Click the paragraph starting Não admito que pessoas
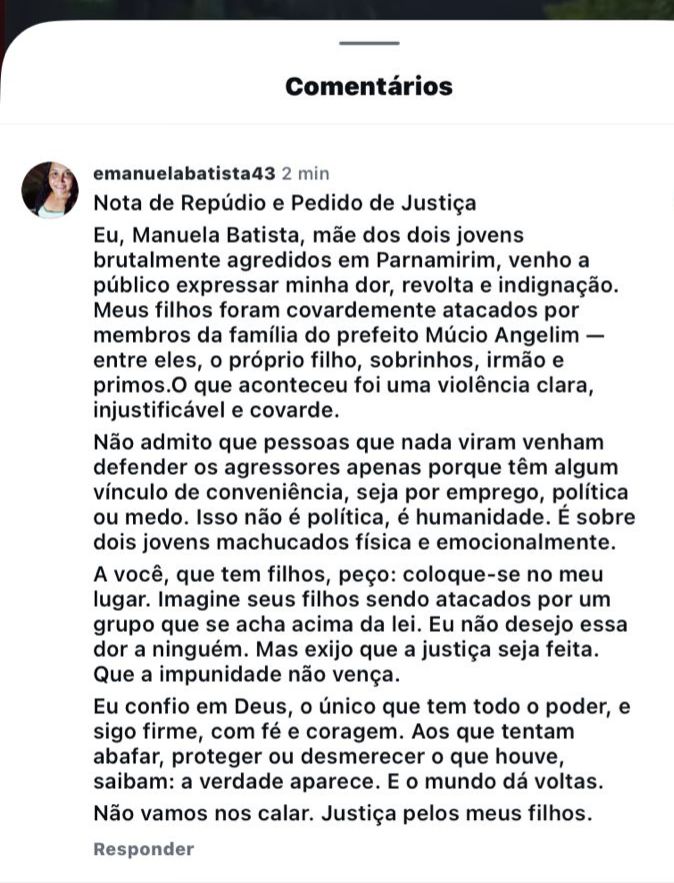Image resolution: width=674 pixels, height=883 pixels. 364,492
